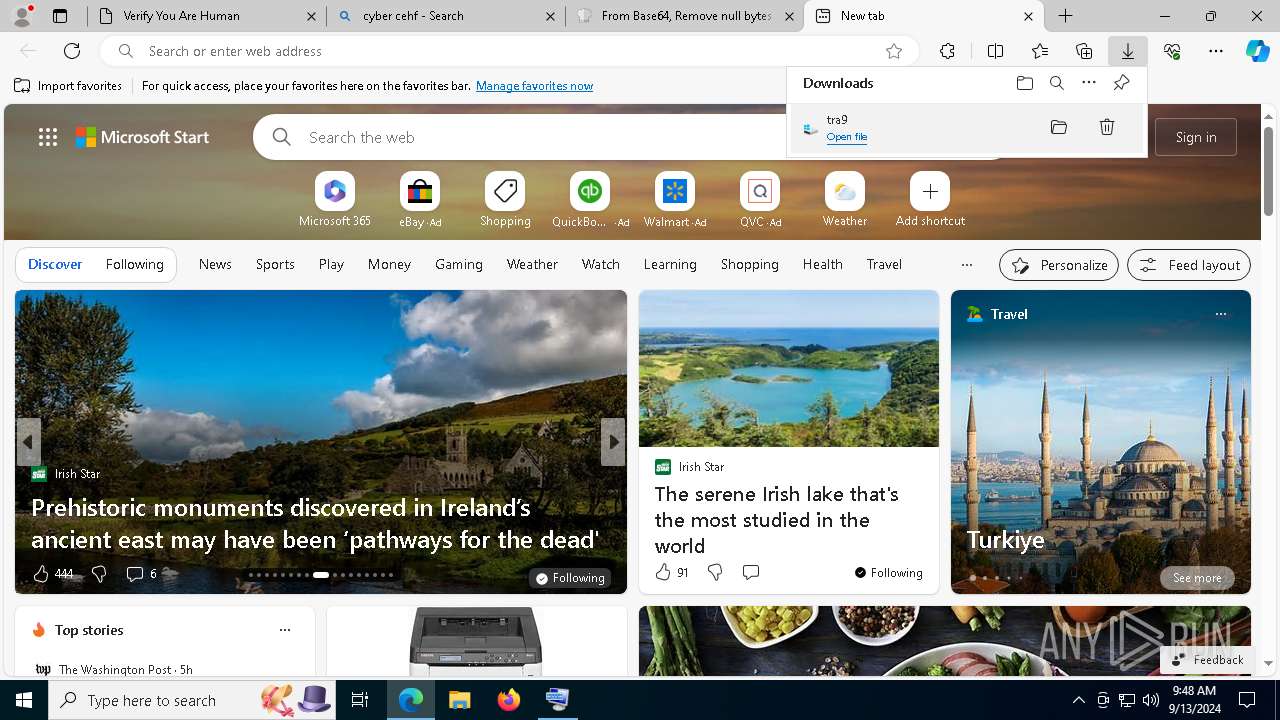This screenshot has width=1280, height=720.
Task: Open the Favorites list icon
Action: (1040, 51)
